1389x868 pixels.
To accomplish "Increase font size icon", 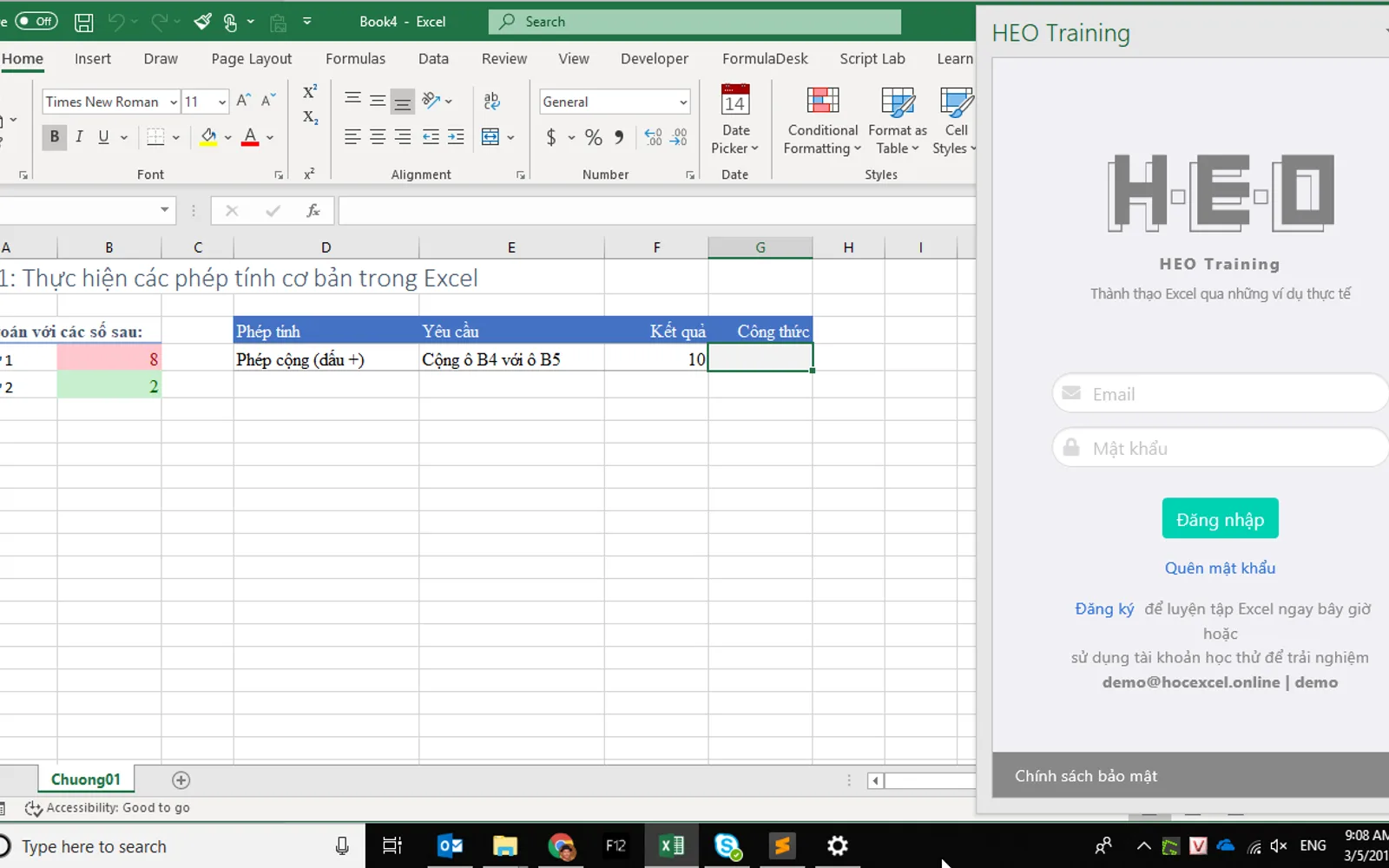I will tap(244, 101).
